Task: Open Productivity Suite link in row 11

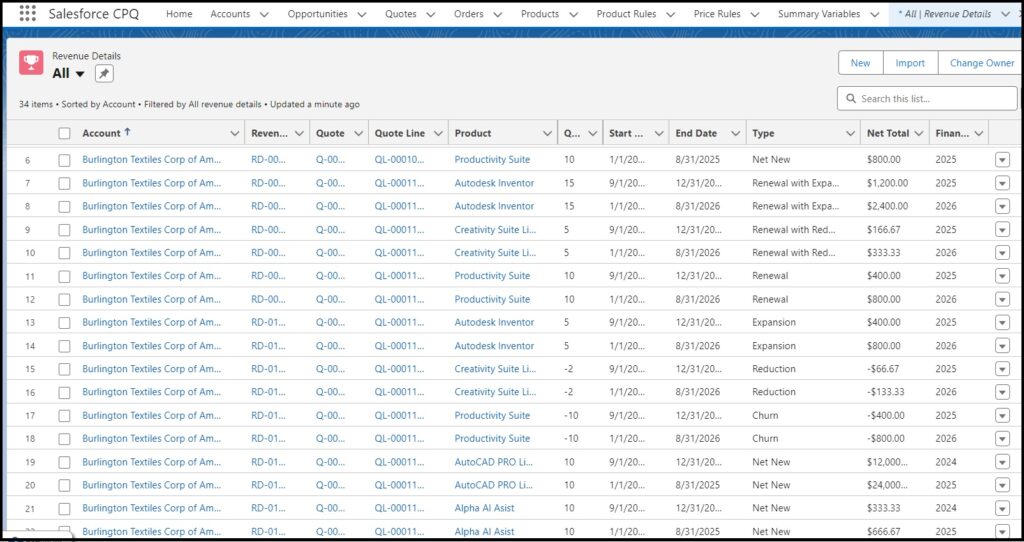Action: [x=492, y=276]
